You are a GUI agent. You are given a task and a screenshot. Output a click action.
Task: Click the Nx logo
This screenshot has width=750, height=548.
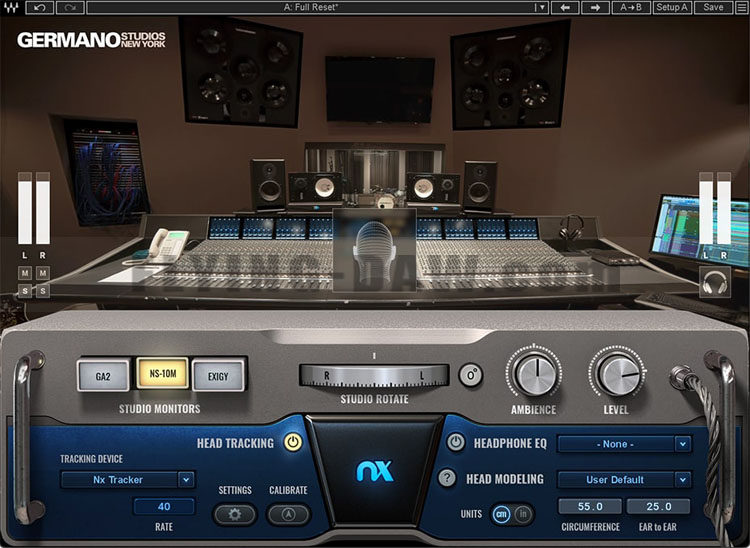tap(375, 471)
